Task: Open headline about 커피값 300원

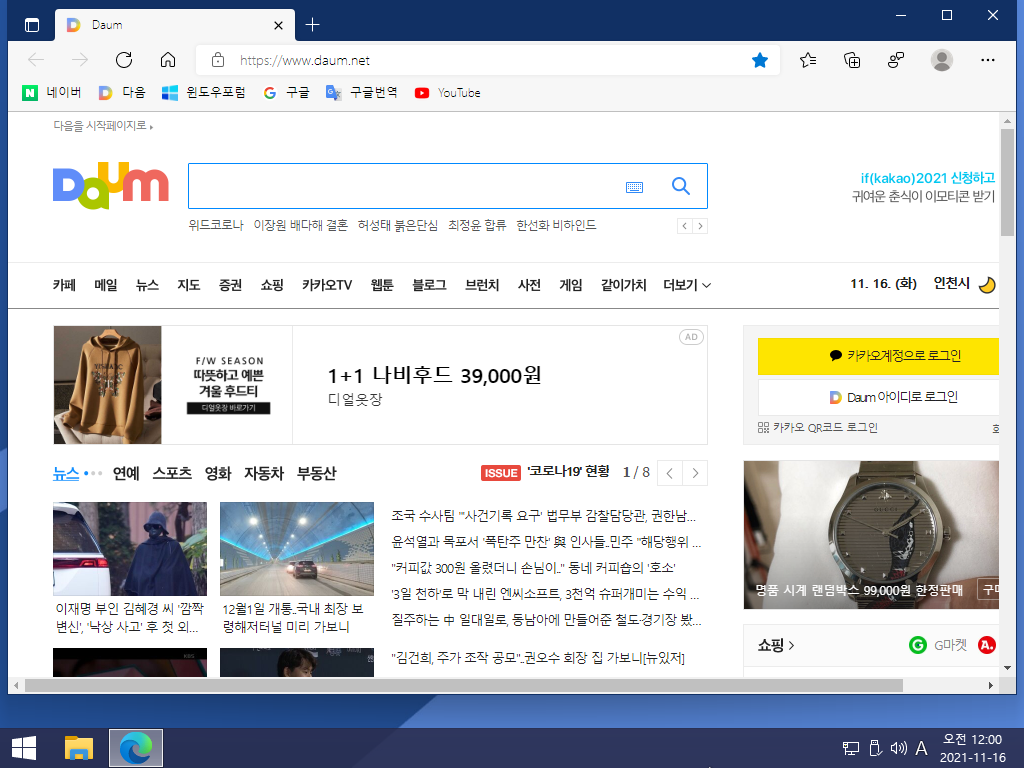Action: click(533, 568)
